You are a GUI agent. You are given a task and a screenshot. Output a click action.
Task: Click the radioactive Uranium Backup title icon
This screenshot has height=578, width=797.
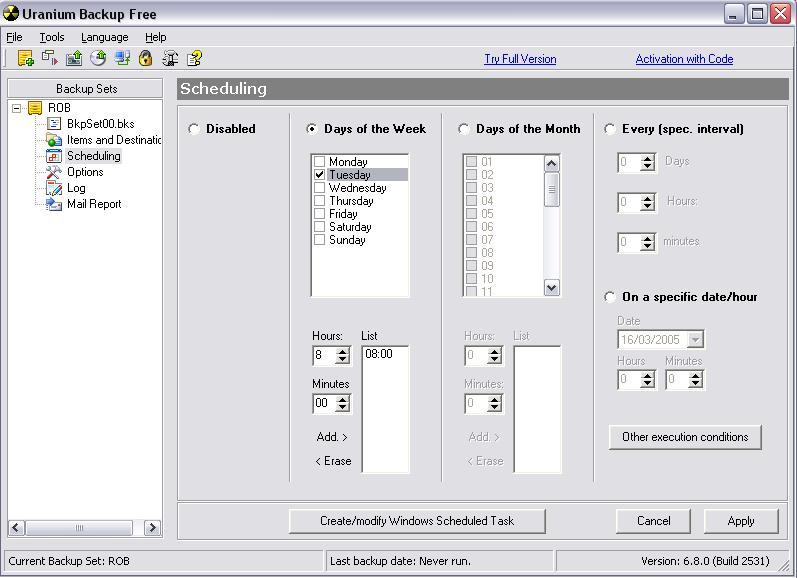point(11,14)
